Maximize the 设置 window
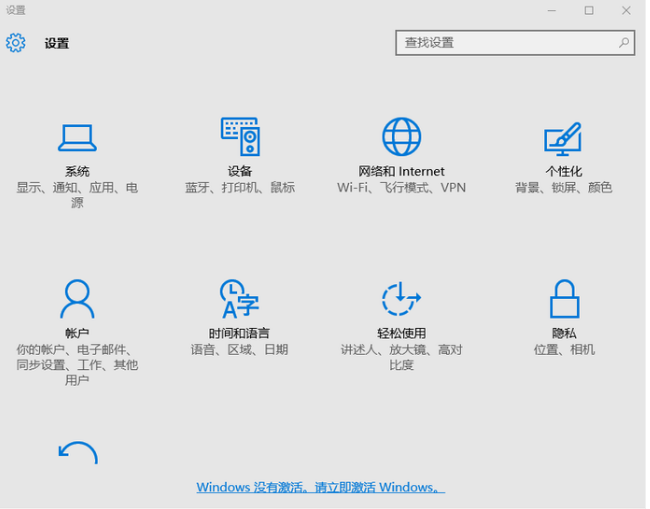This screenshot has width=650, height=509. tap(589, 10)
